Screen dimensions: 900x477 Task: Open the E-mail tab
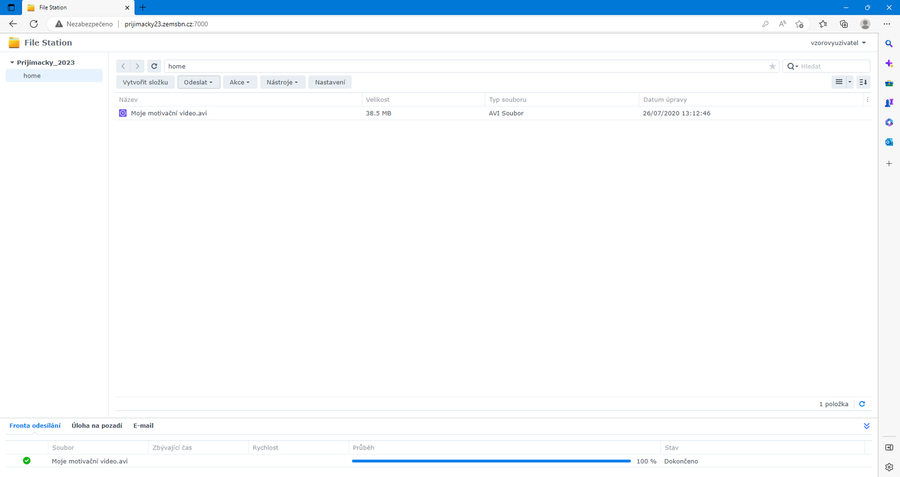click(143, 426)
